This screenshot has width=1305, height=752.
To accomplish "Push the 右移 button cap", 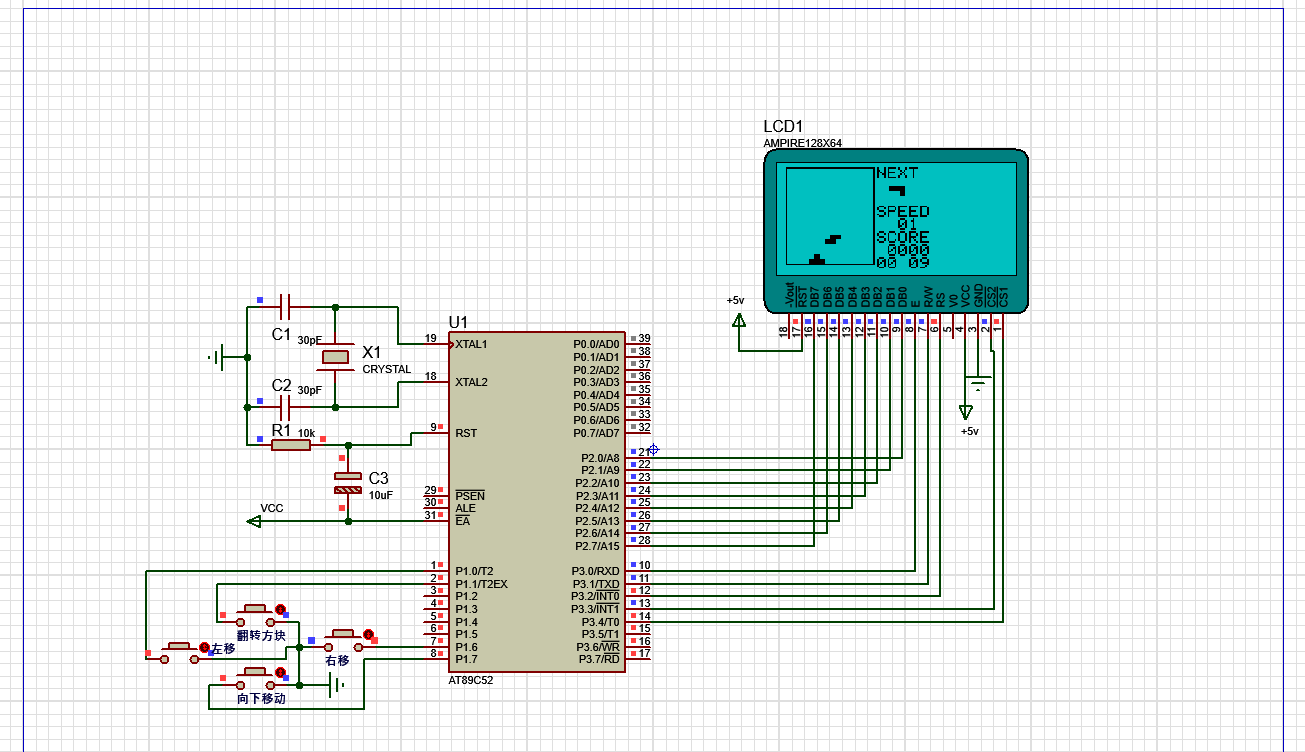I will coord(342,634).
